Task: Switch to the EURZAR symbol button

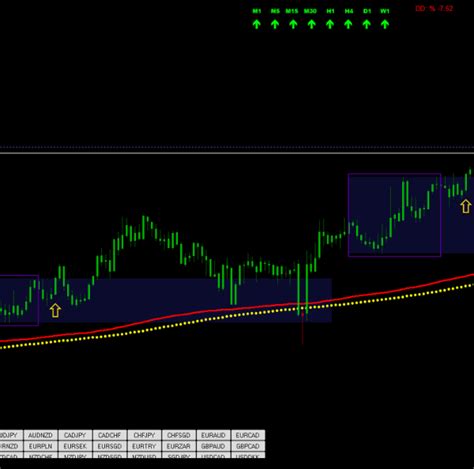Action: [x=179, y=446]
